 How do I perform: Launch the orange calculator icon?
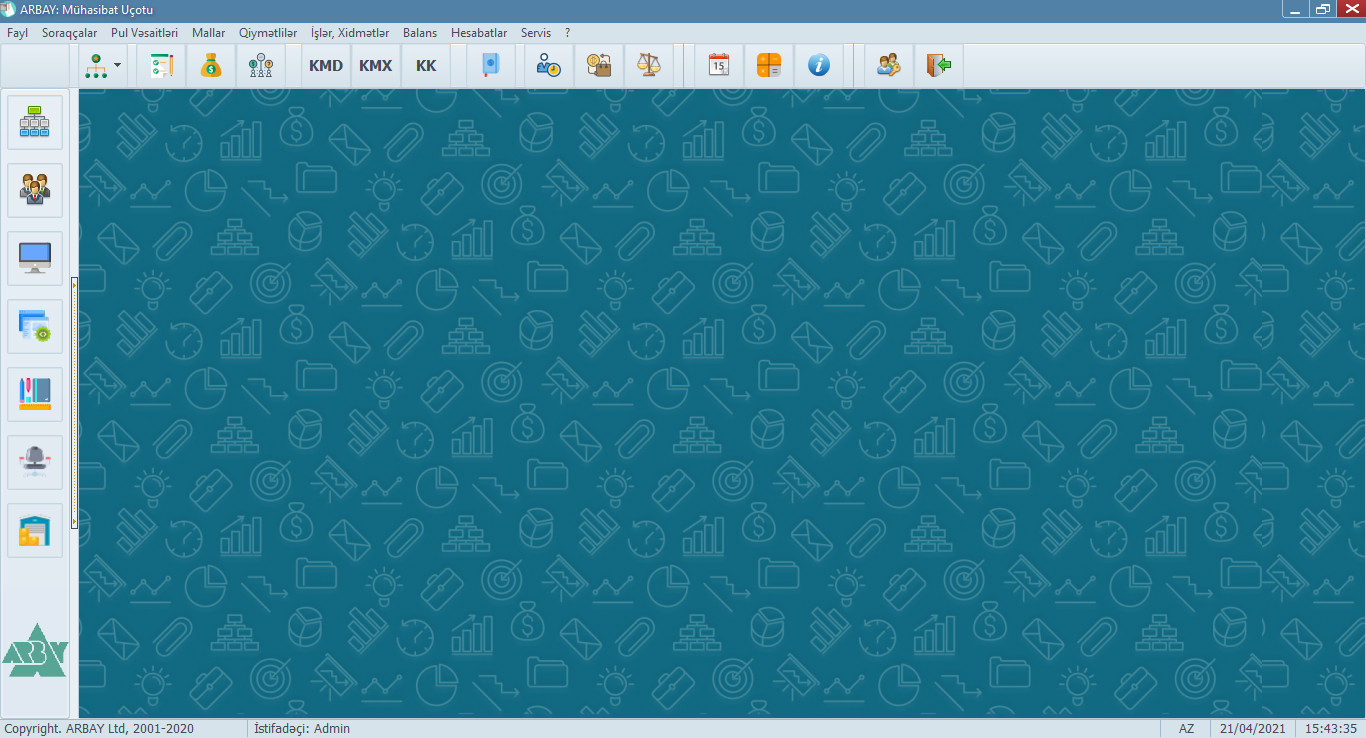click(769, 66)
